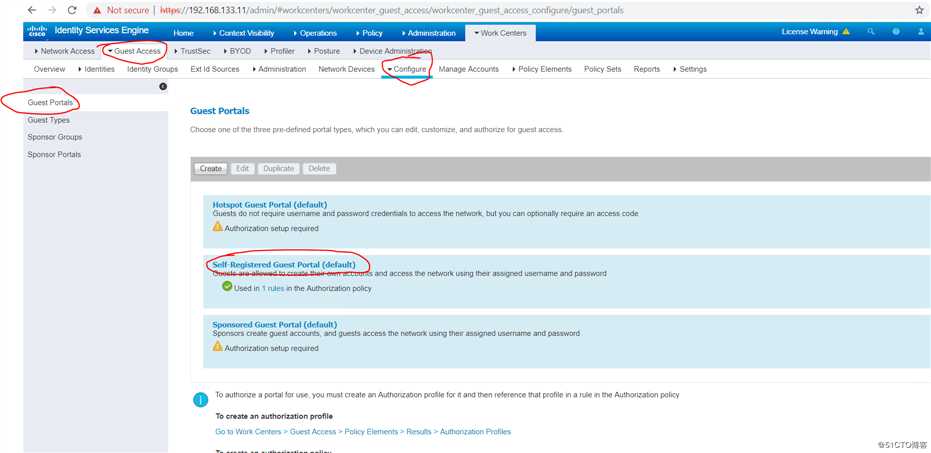
Task: Select Sponsor Portals in the sidebar
Action: (54, 154)
